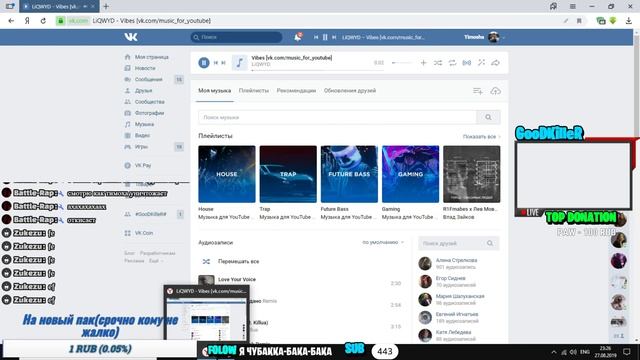Add current track with the plus icon
This screenshot has width=640, height=360.
(x=423, y=62)
